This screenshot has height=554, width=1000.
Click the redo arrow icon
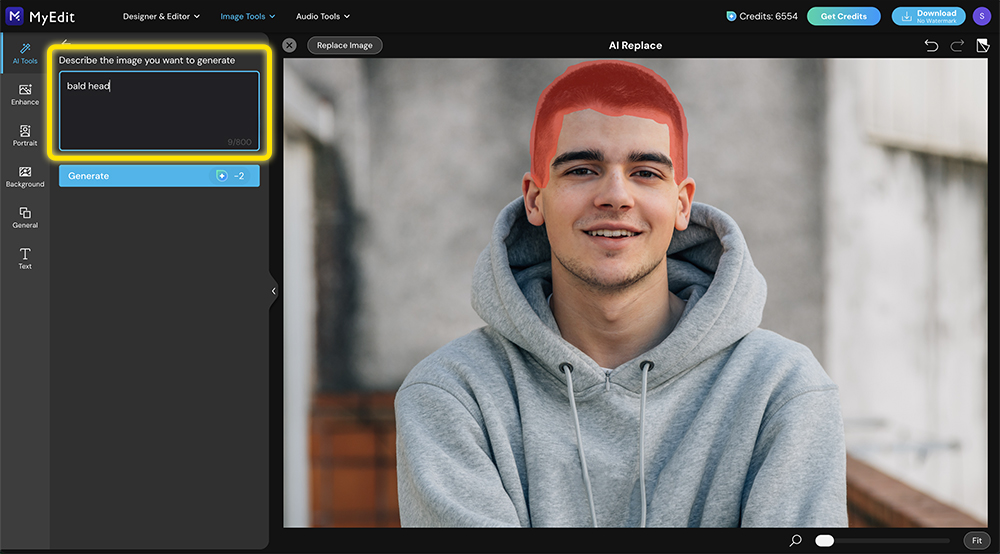[957, 46]
